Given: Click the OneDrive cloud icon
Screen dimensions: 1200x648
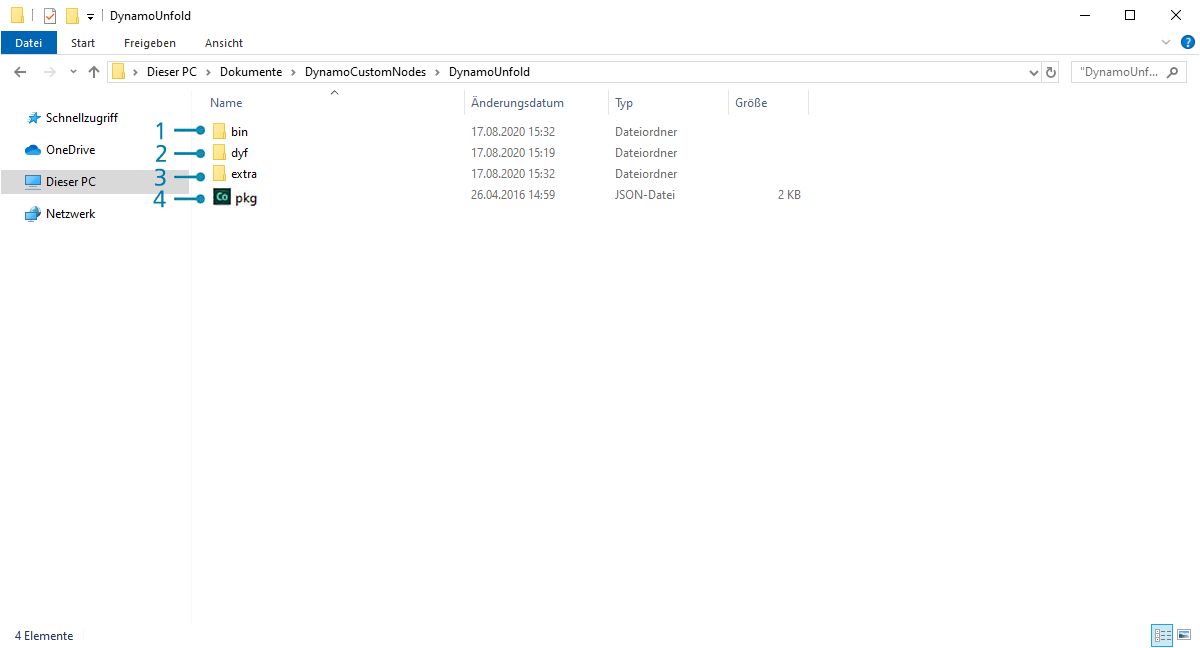Looking at the screenshot, I should [x=33, y=150].
